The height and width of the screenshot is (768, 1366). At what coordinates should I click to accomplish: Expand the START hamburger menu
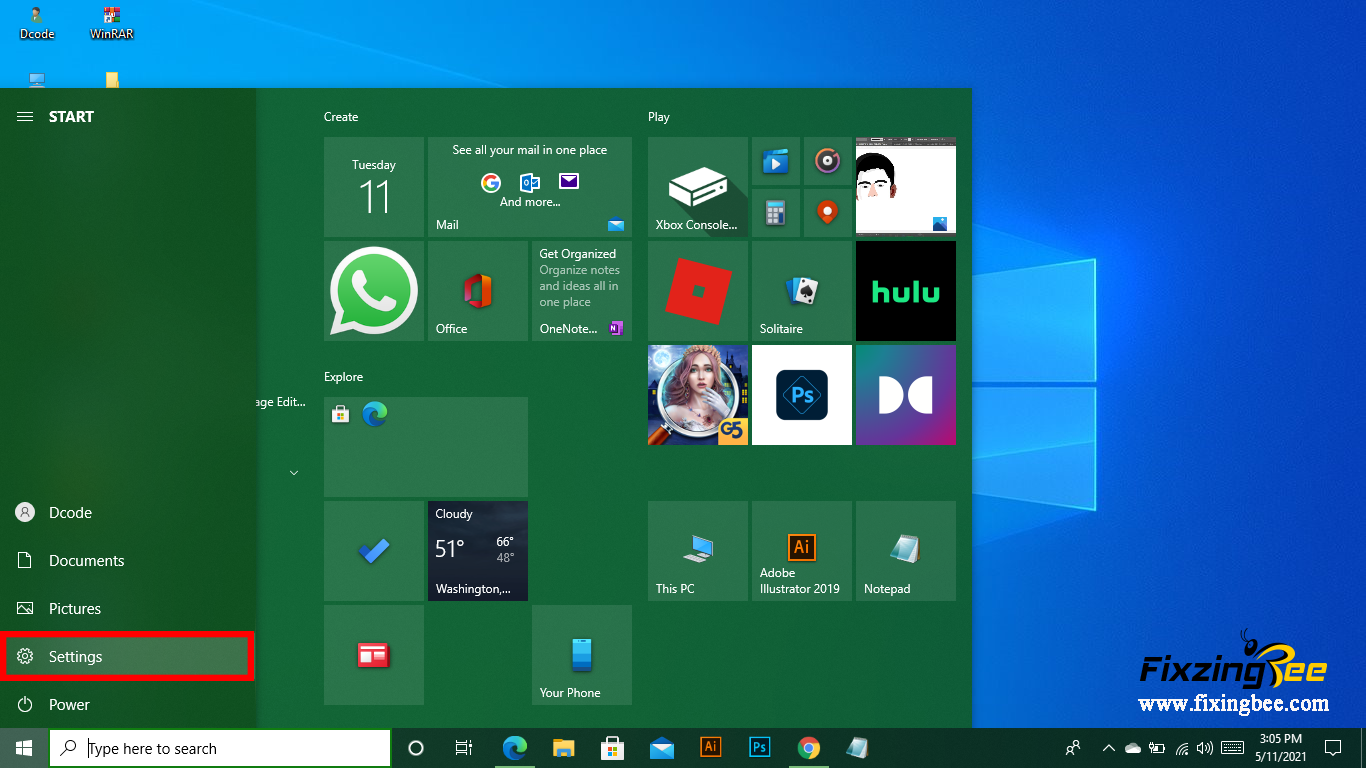click(25, 117)
